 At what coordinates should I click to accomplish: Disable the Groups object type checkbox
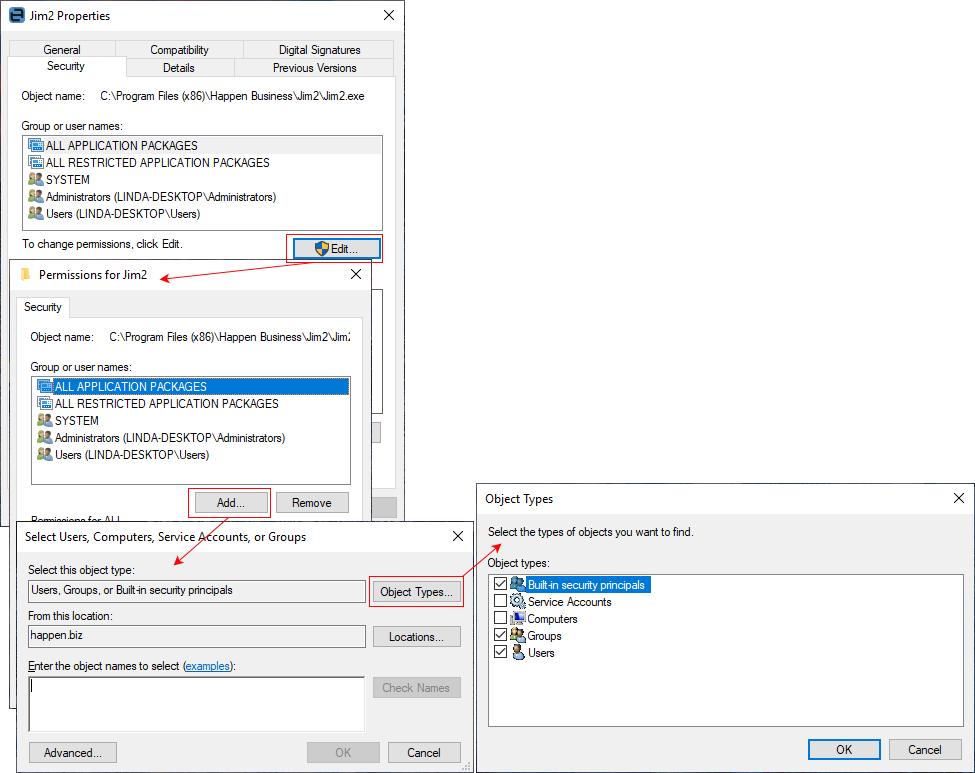click(x=500, y=635)
